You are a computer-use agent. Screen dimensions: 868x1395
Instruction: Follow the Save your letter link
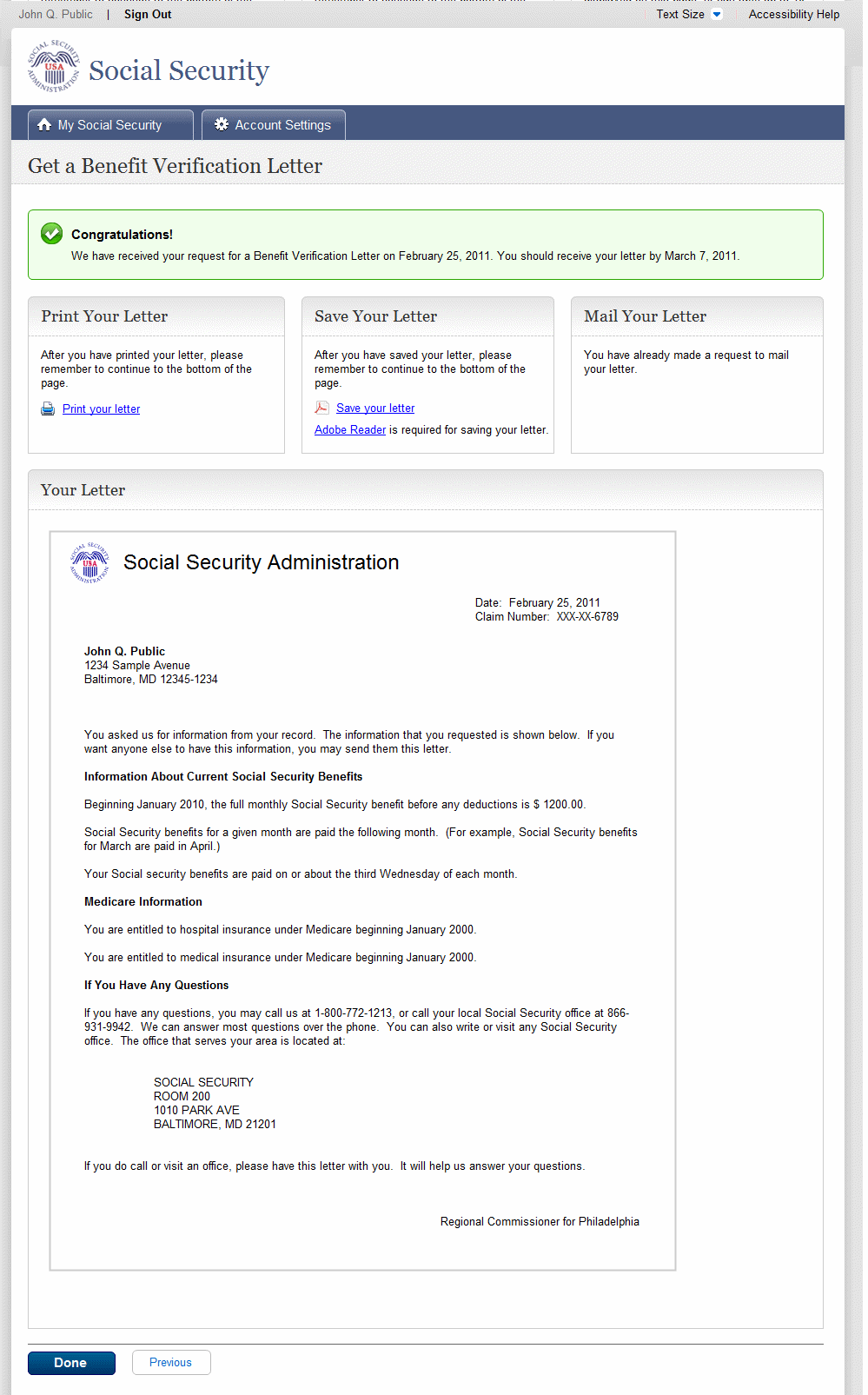375,409
